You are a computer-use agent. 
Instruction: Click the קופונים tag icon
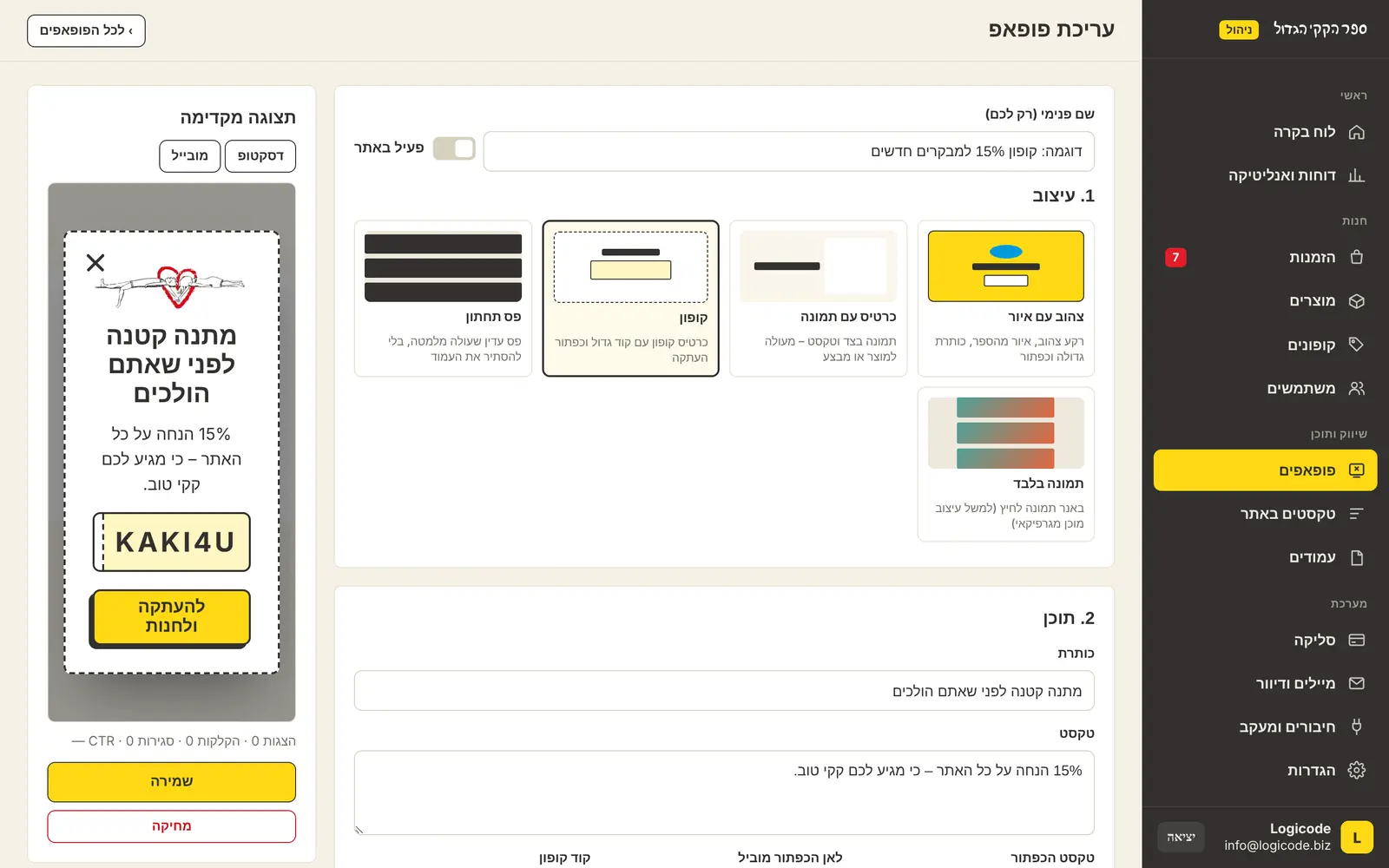1356,345
